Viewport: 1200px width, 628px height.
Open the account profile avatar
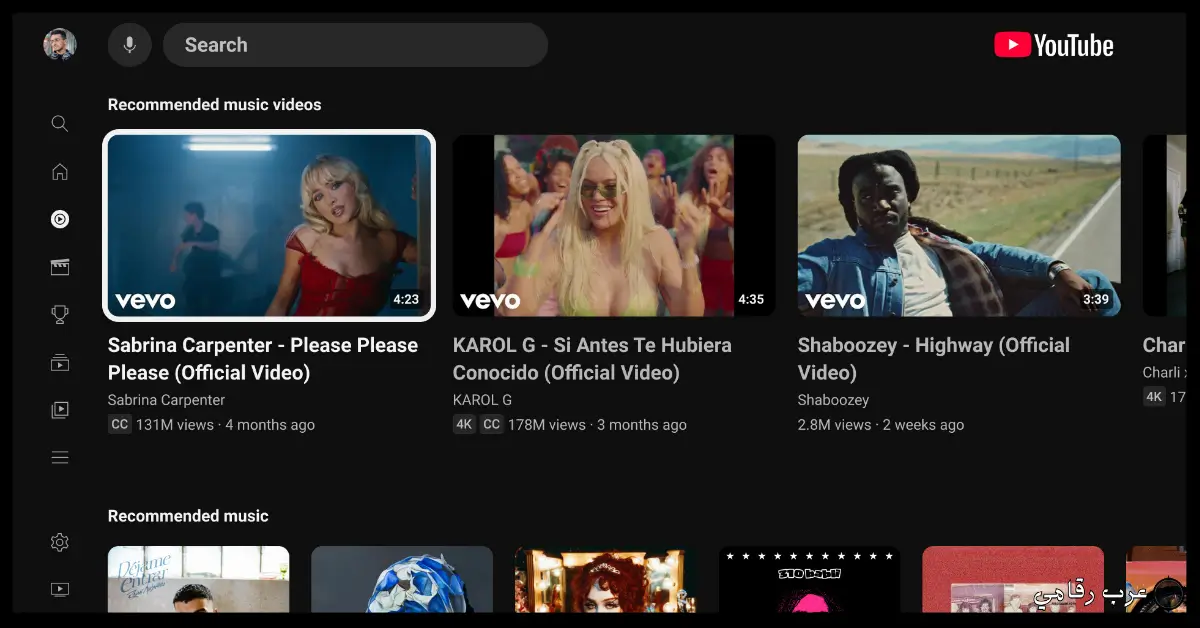click(60, 45)
